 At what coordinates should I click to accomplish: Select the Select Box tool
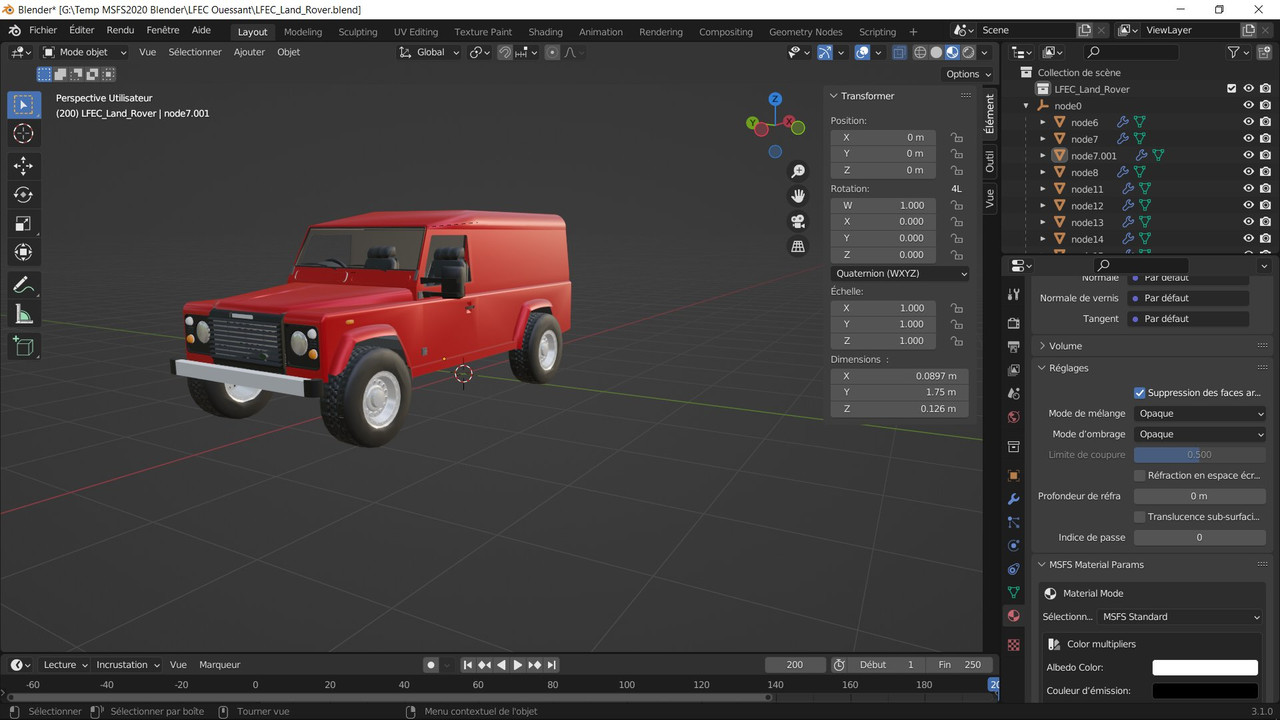(x=24, y=105)
